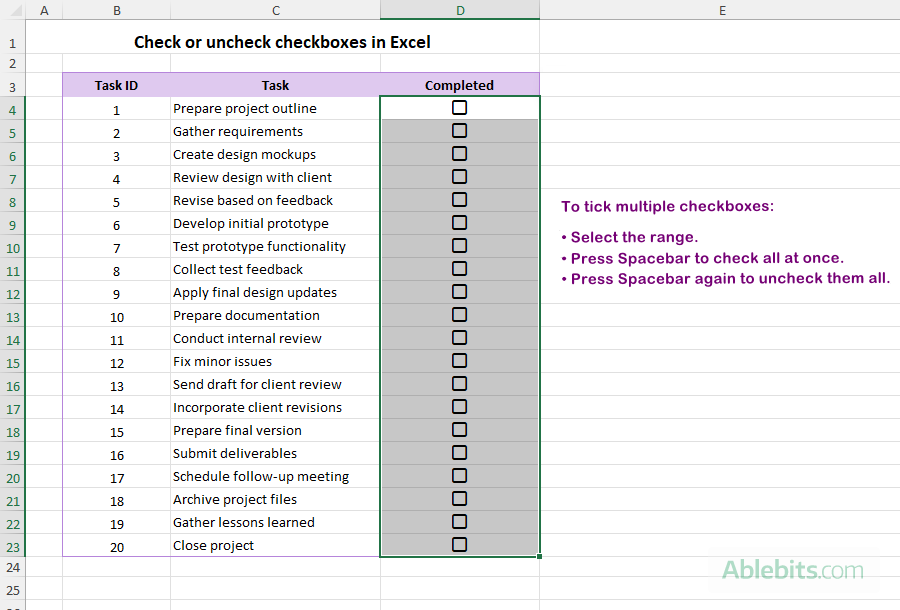Check the "Prepare project outline" checkbox
This screenshot has height=610, width=900.
point(459,107)
